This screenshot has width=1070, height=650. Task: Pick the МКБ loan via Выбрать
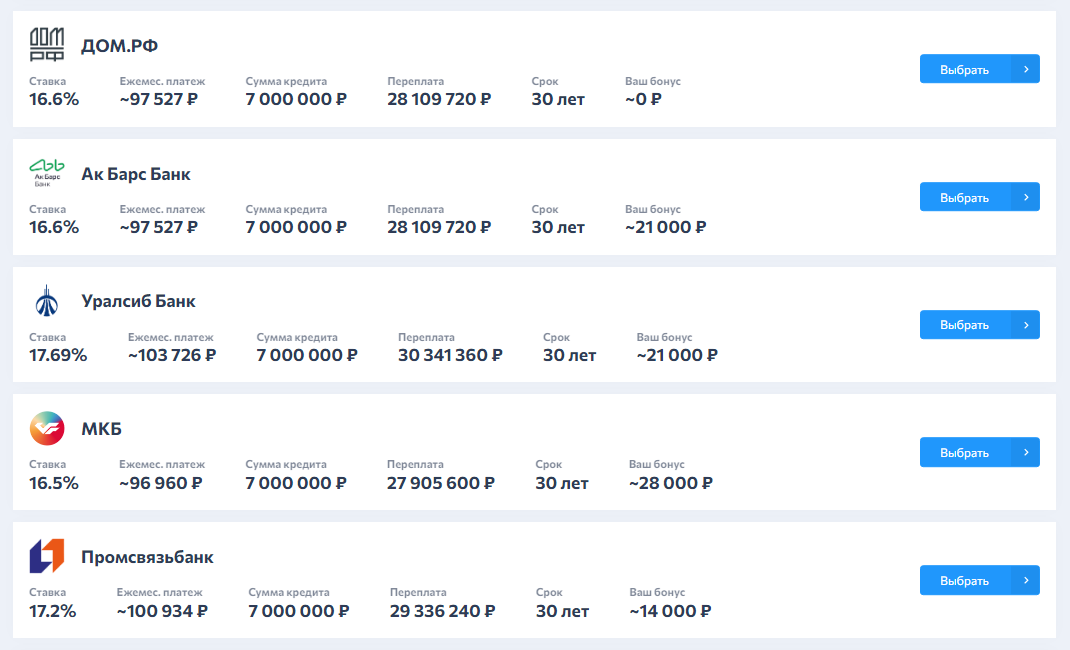[965, 452]
